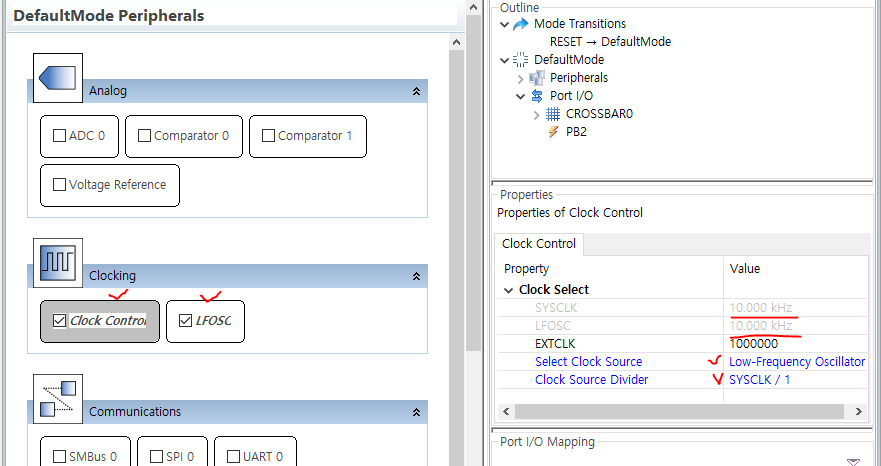Image resolution: width=881 pixels, height=466 pixels.
Task: Click the peripherals panel scroll-up arrow
Action: (457, 42)
